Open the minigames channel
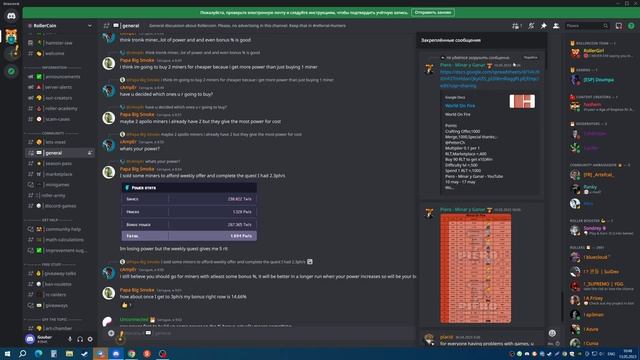Image resolution: width=640 pixels, height=360 pixels. click(60, 184)
